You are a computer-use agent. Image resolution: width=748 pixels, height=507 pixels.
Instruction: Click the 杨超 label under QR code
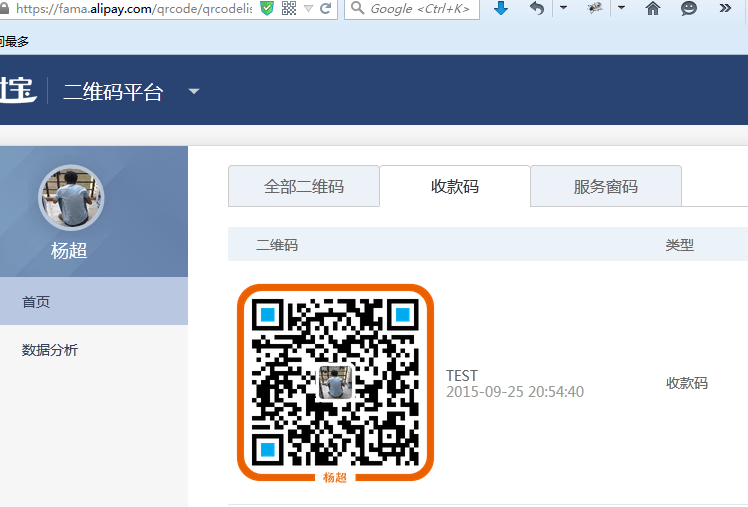point(335,477)
